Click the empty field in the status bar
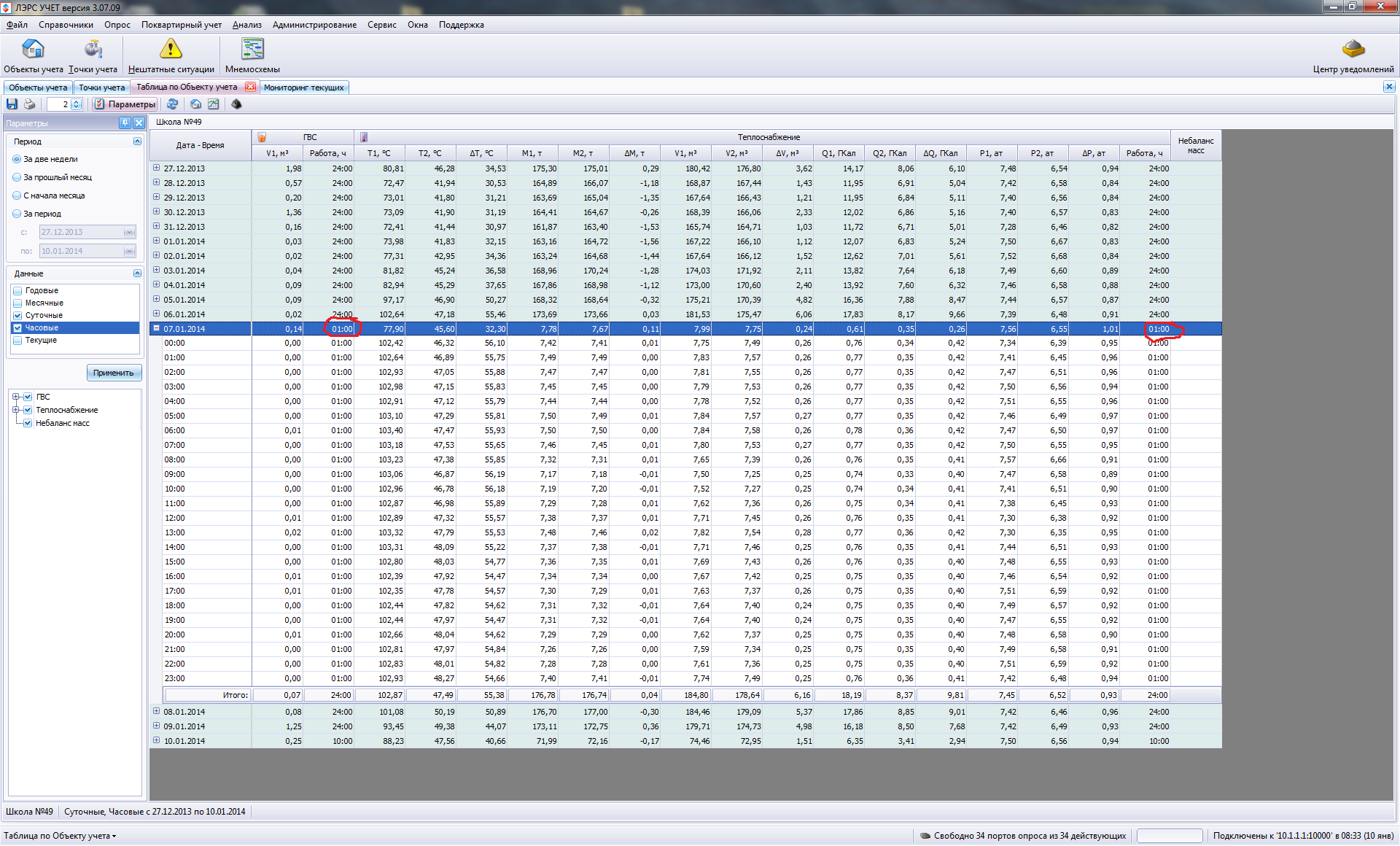 1170,836
